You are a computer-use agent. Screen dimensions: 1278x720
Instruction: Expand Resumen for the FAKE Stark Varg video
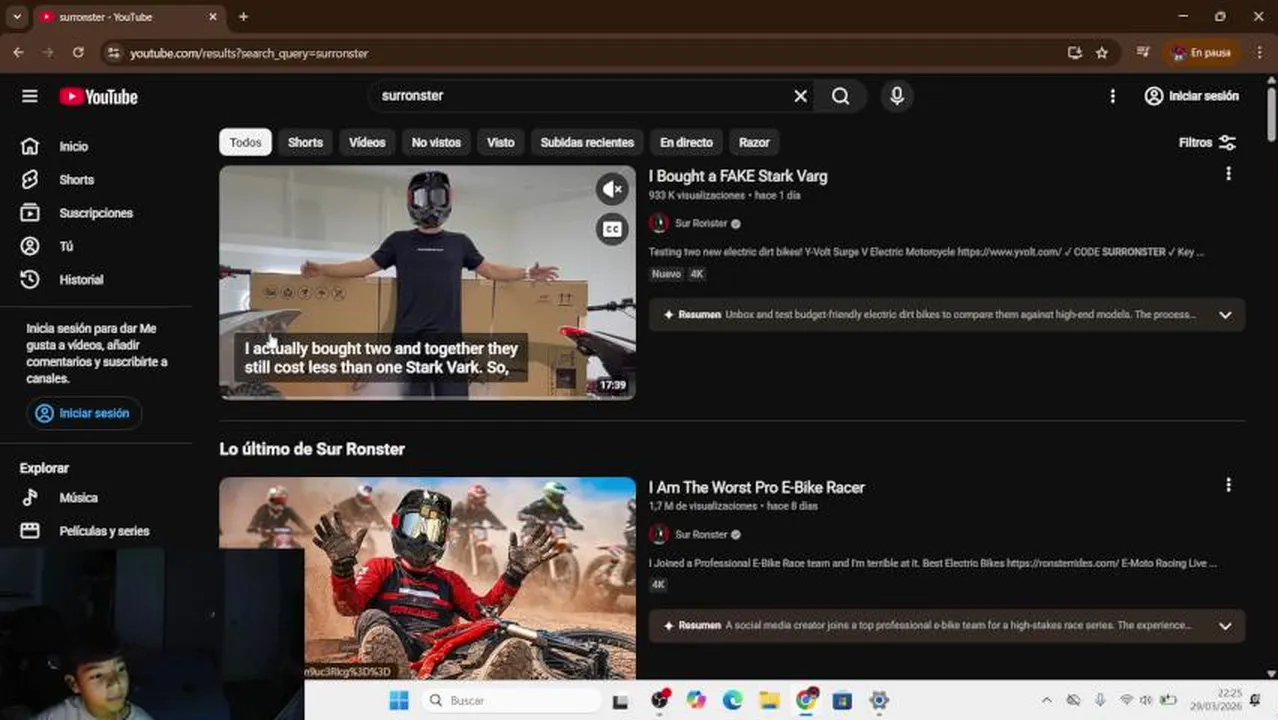1225,315
